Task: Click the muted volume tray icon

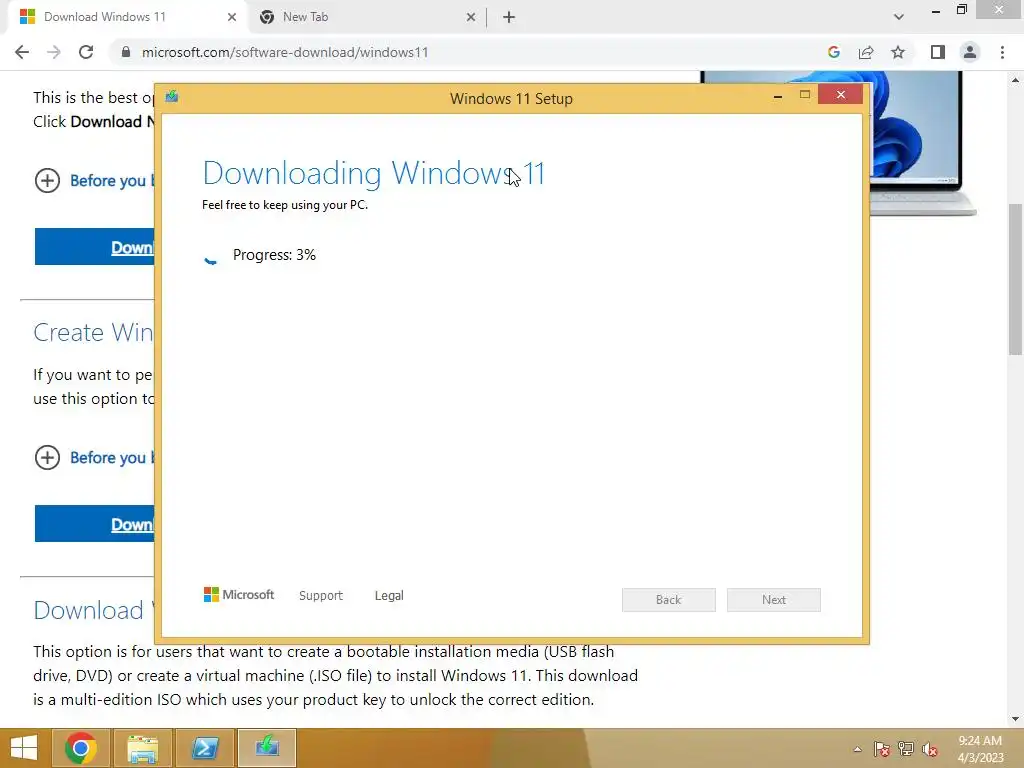Action: [x=930, y=749]
